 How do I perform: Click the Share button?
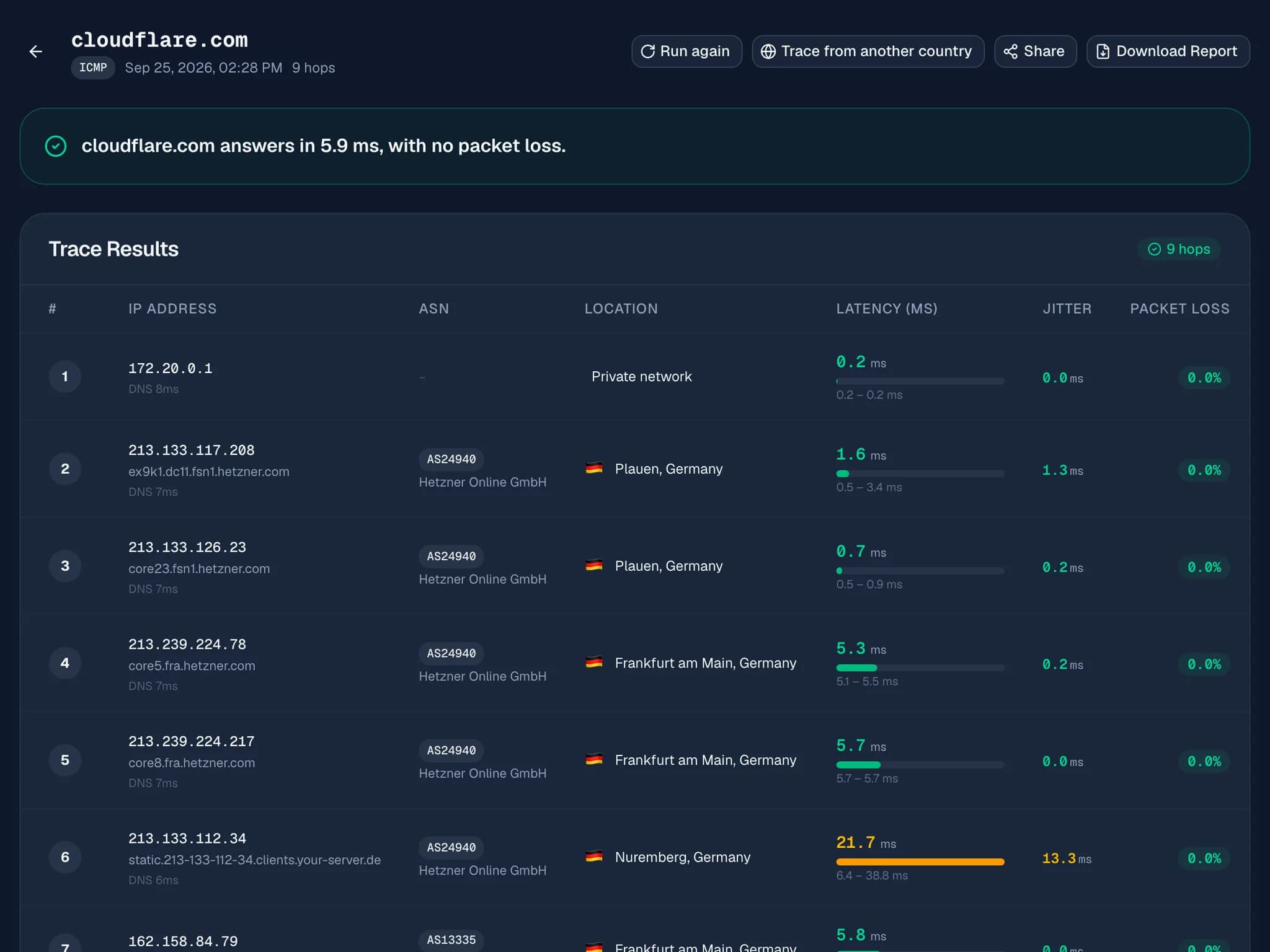1035,51
